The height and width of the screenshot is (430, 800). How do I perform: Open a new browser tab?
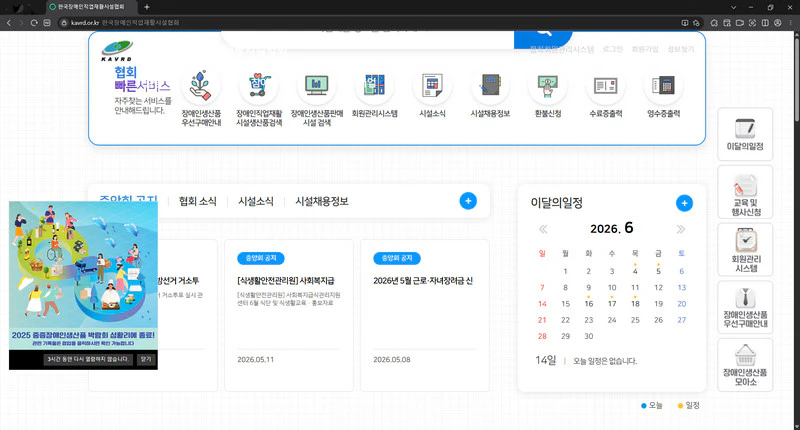click(x=147, y=7)
